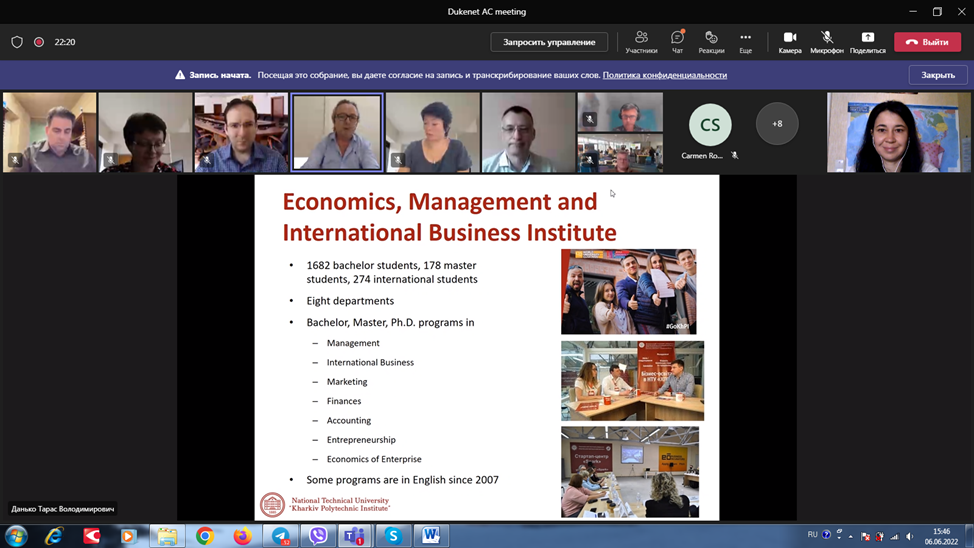Open the Privacy policy (Политика конфиденциальности) link
This screenshot has width=974, height=548.
pos(664,75)
